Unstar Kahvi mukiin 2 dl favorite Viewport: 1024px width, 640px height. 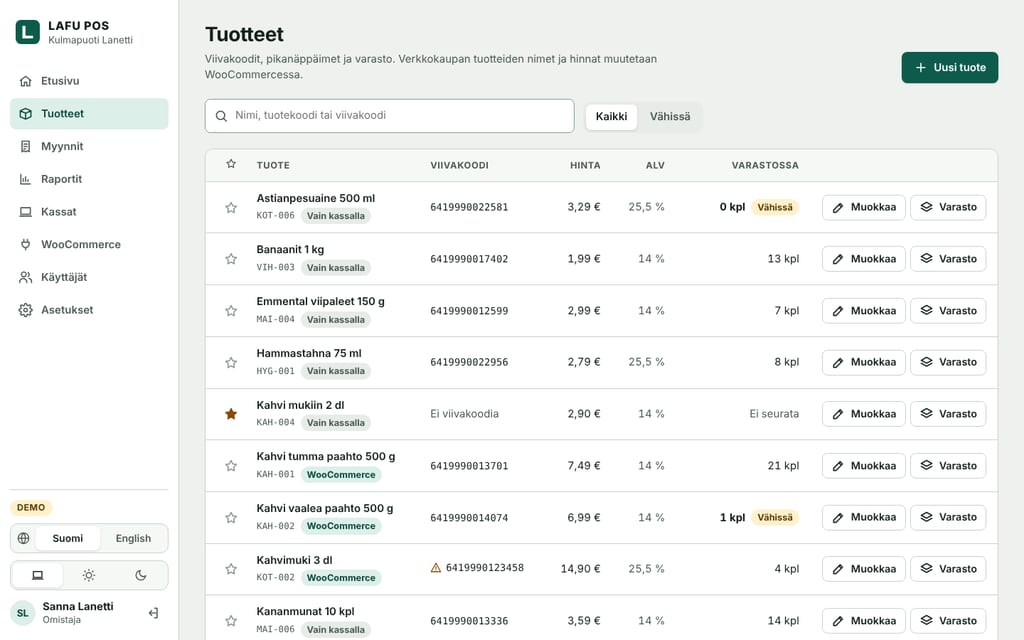[231, 414]
